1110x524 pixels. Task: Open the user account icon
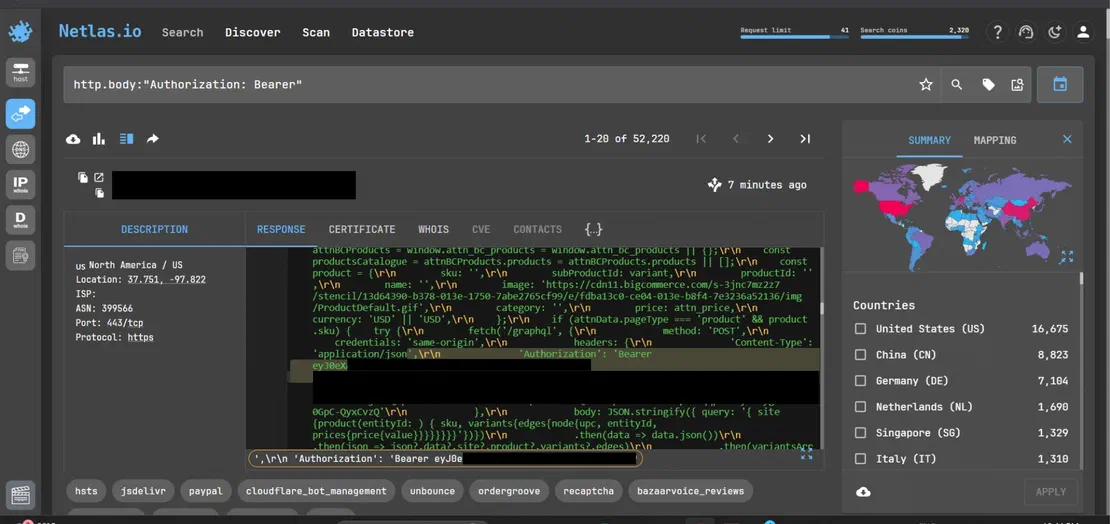[x=1083, y=32]
